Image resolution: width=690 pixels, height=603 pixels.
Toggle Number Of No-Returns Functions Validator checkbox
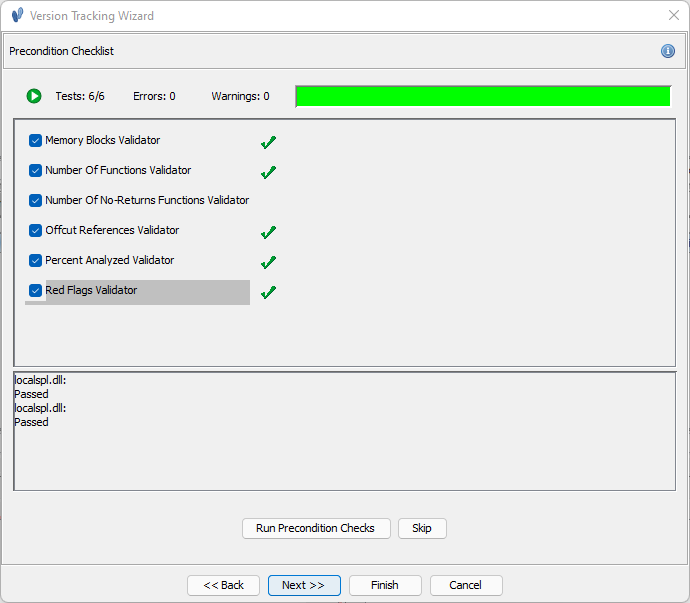[35, 200]
